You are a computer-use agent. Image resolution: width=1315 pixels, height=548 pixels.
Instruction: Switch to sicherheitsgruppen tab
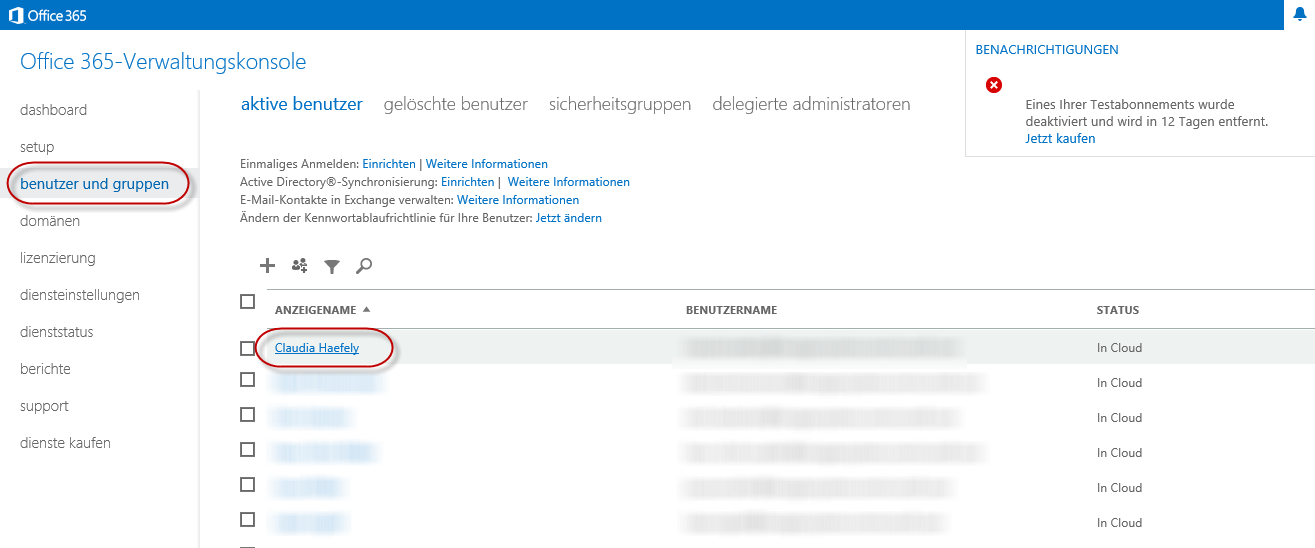(x=620, y=104)
